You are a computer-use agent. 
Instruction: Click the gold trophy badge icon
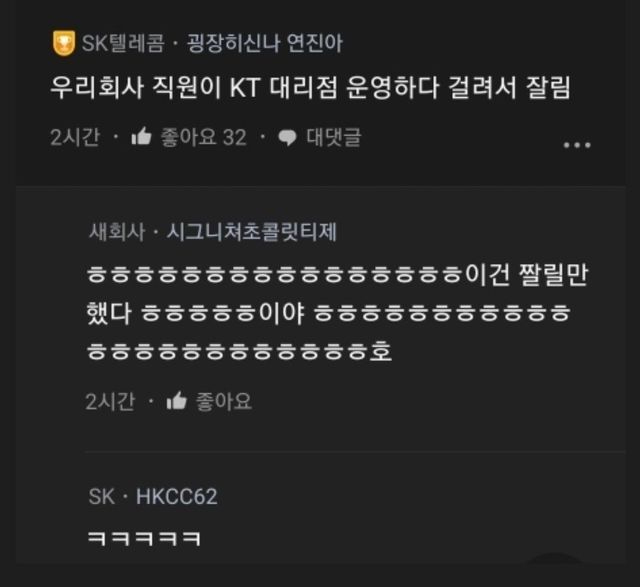[x=64, y=43]
